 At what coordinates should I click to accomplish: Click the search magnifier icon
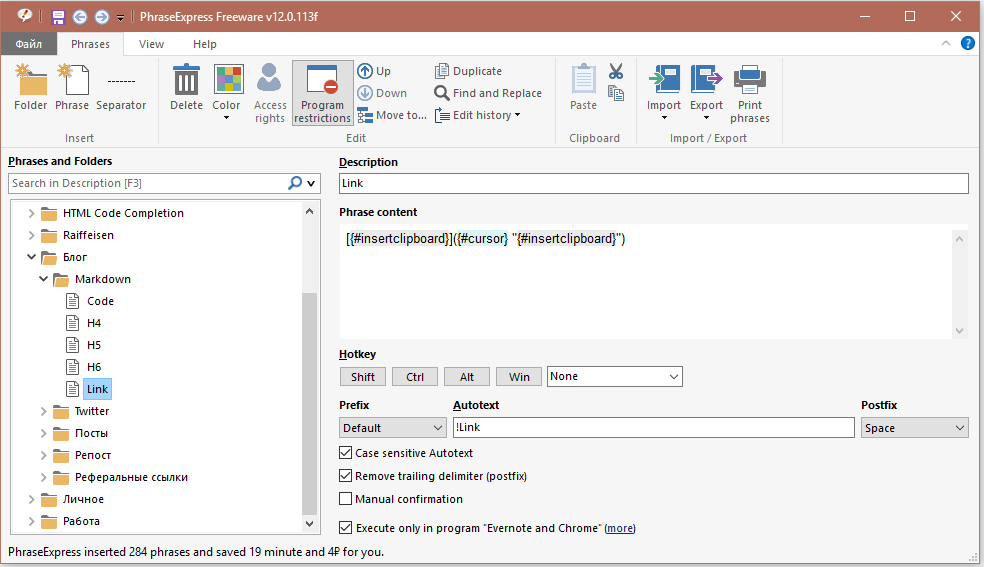click(x=295, y=183)
